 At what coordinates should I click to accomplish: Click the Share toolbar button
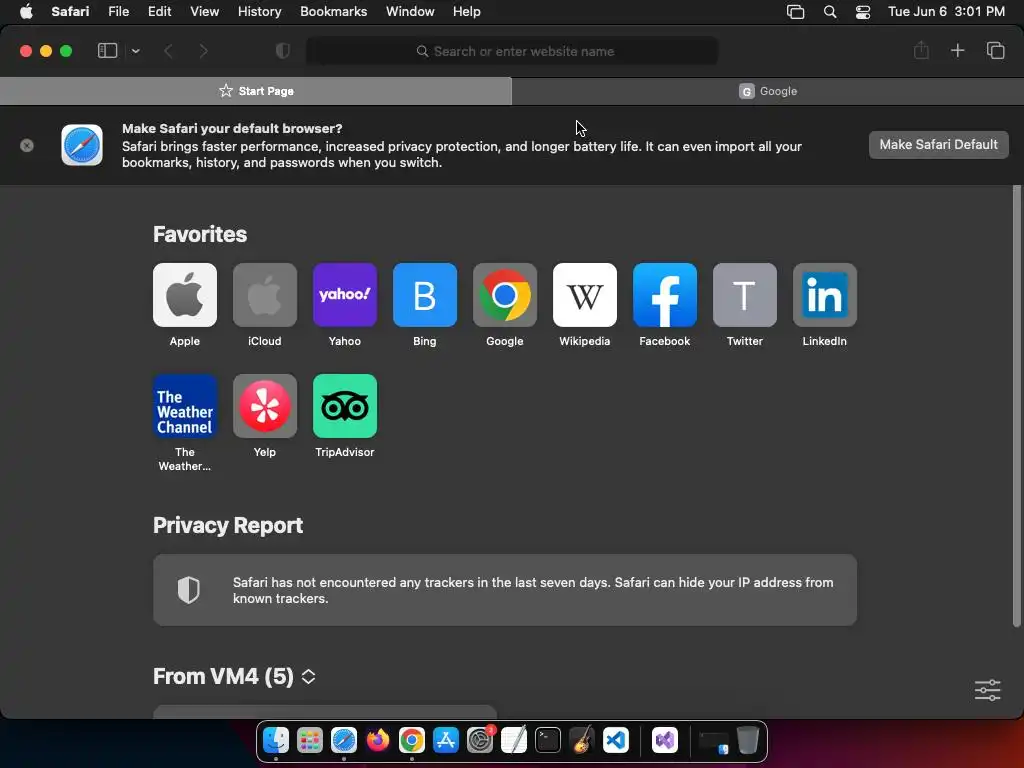point(921,51)
